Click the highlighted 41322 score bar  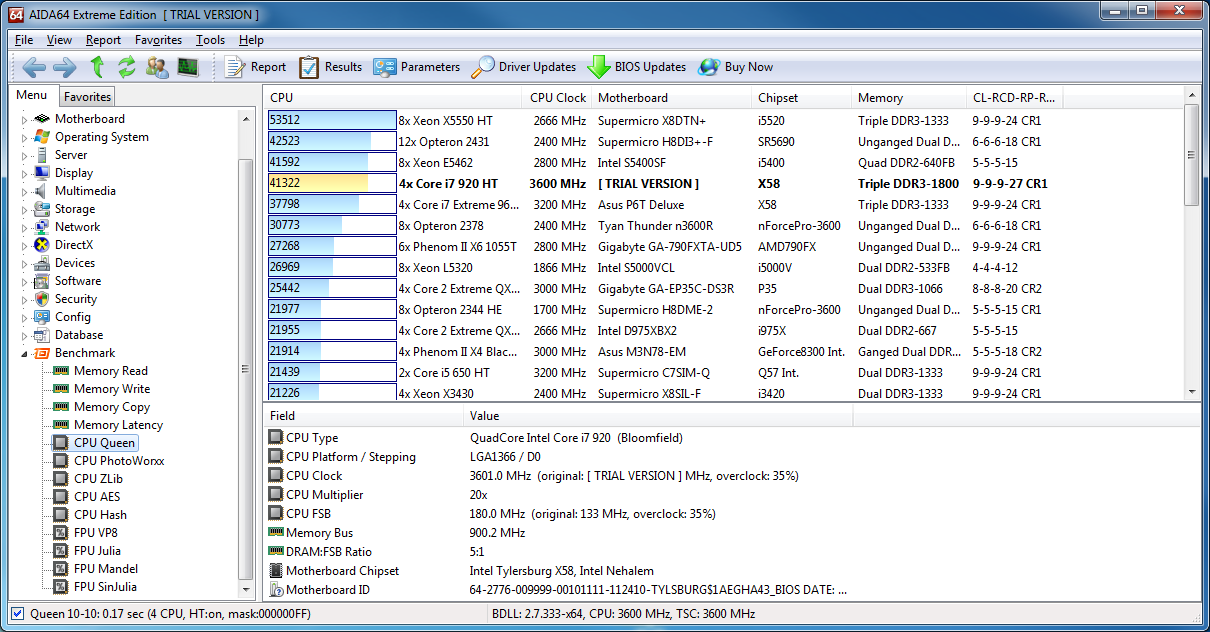click(332, 184)
